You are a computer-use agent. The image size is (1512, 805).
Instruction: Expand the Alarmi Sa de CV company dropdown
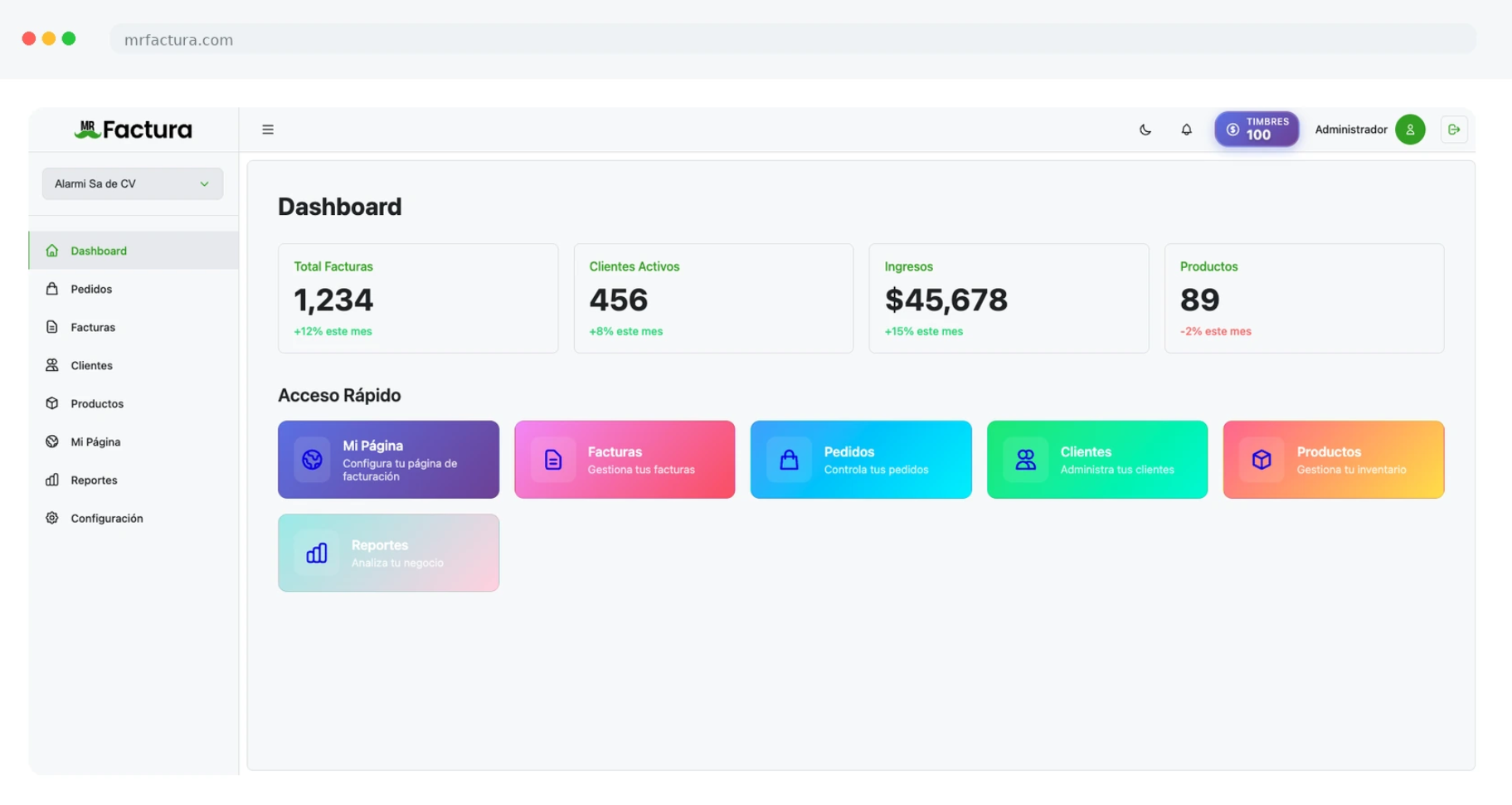point(133,183)
